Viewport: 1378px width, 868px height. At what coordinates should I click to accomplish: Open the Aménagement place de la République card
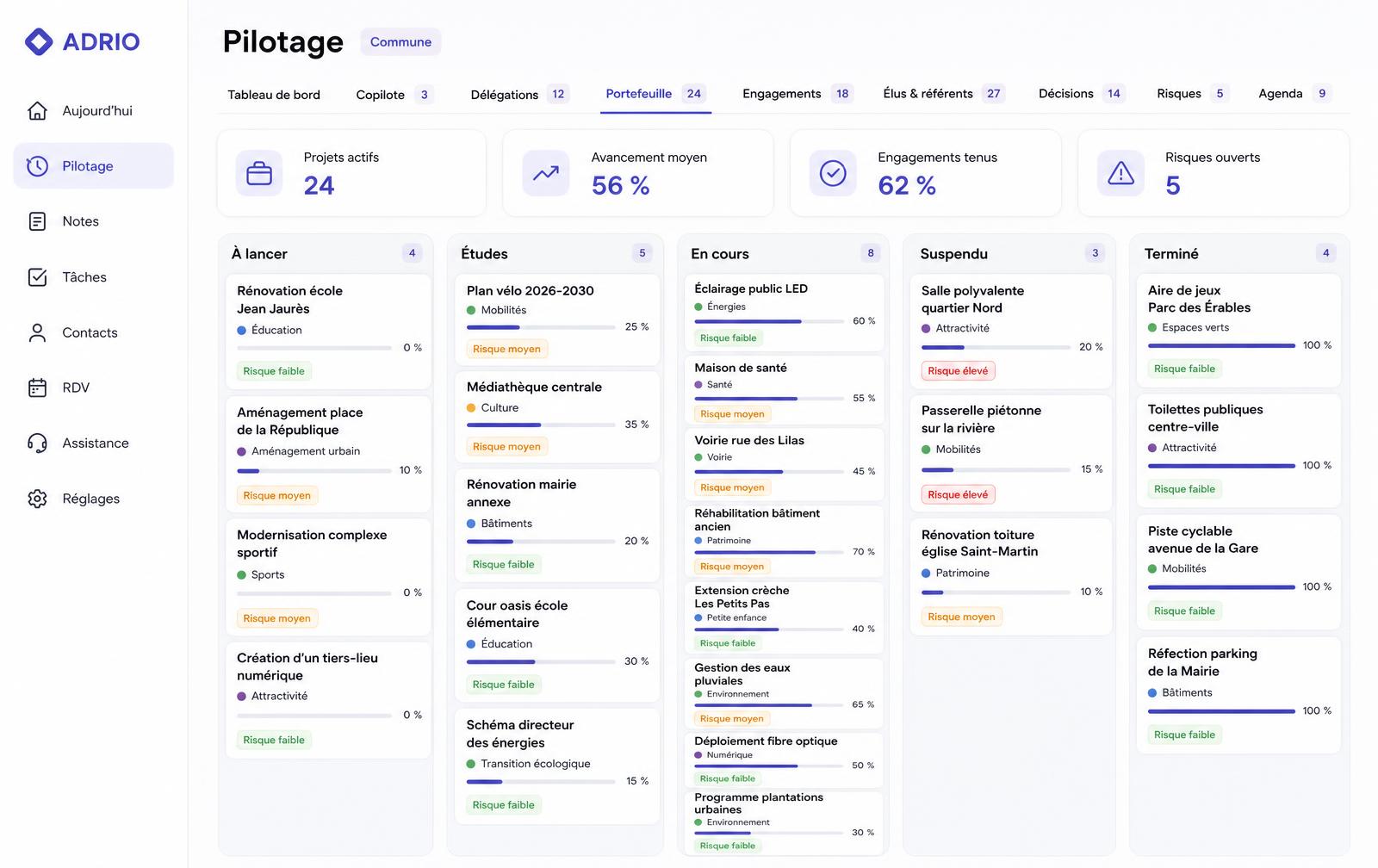tap(328, 454)
